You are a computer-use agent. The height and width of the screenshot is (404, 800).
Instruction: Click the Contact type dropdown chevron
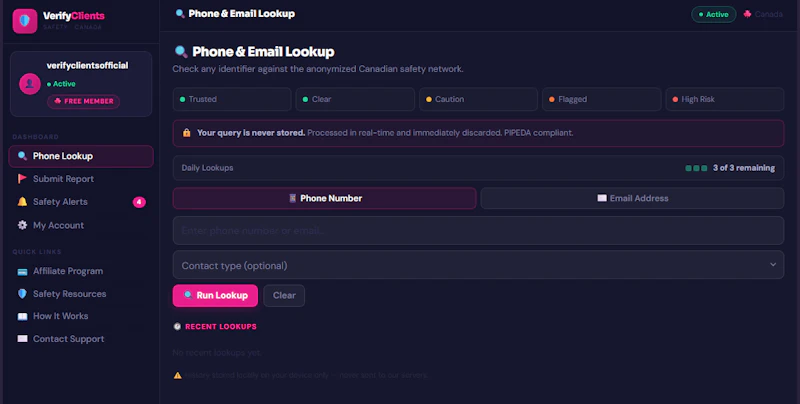coord(772,264)
